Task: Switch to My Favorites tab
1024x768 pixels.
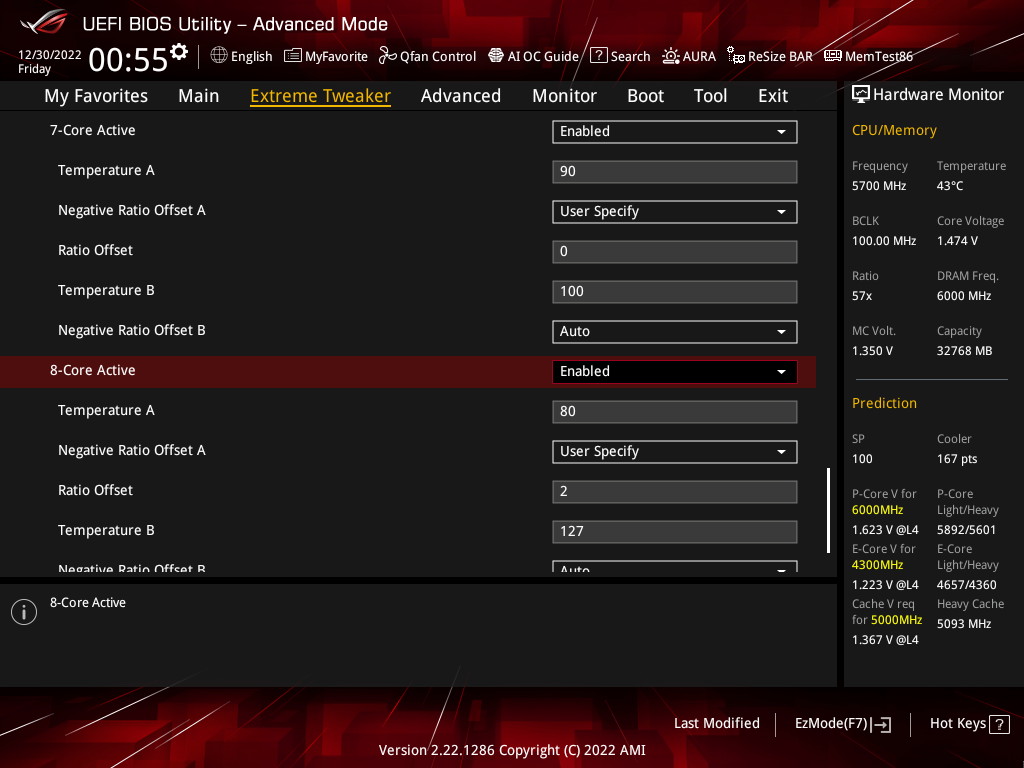Action: 96,96
